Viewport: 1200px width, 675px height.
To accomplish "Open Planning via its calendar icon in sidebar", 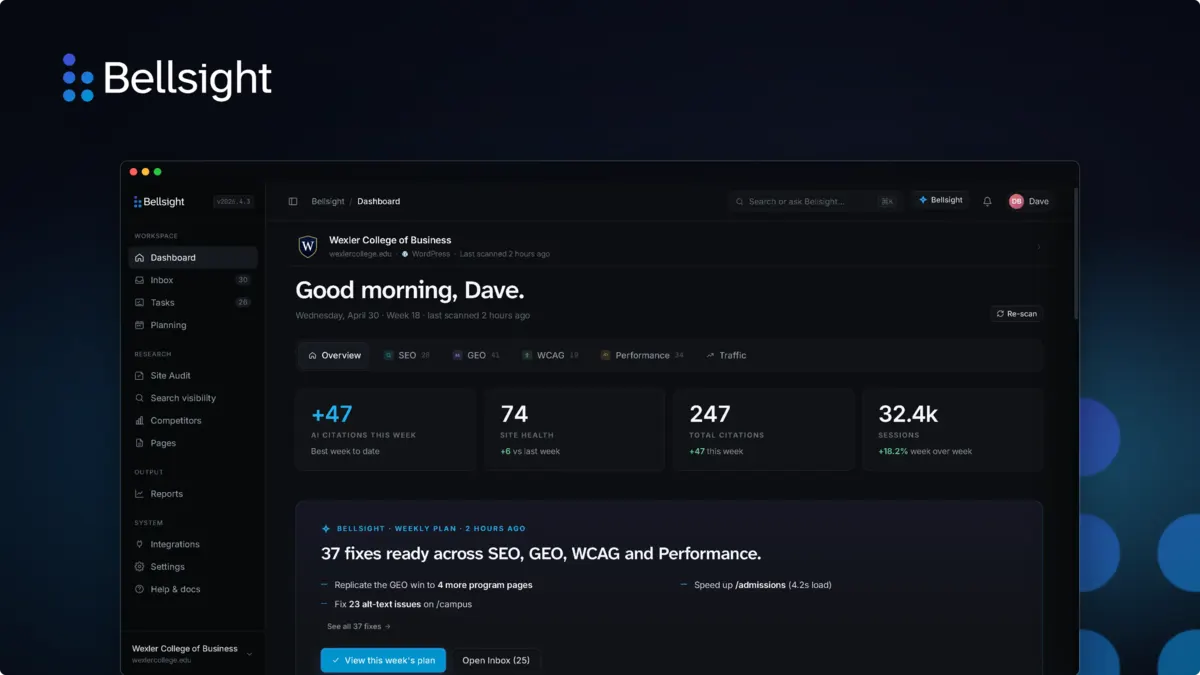I will pyautogui.click(x=139, y=325).
